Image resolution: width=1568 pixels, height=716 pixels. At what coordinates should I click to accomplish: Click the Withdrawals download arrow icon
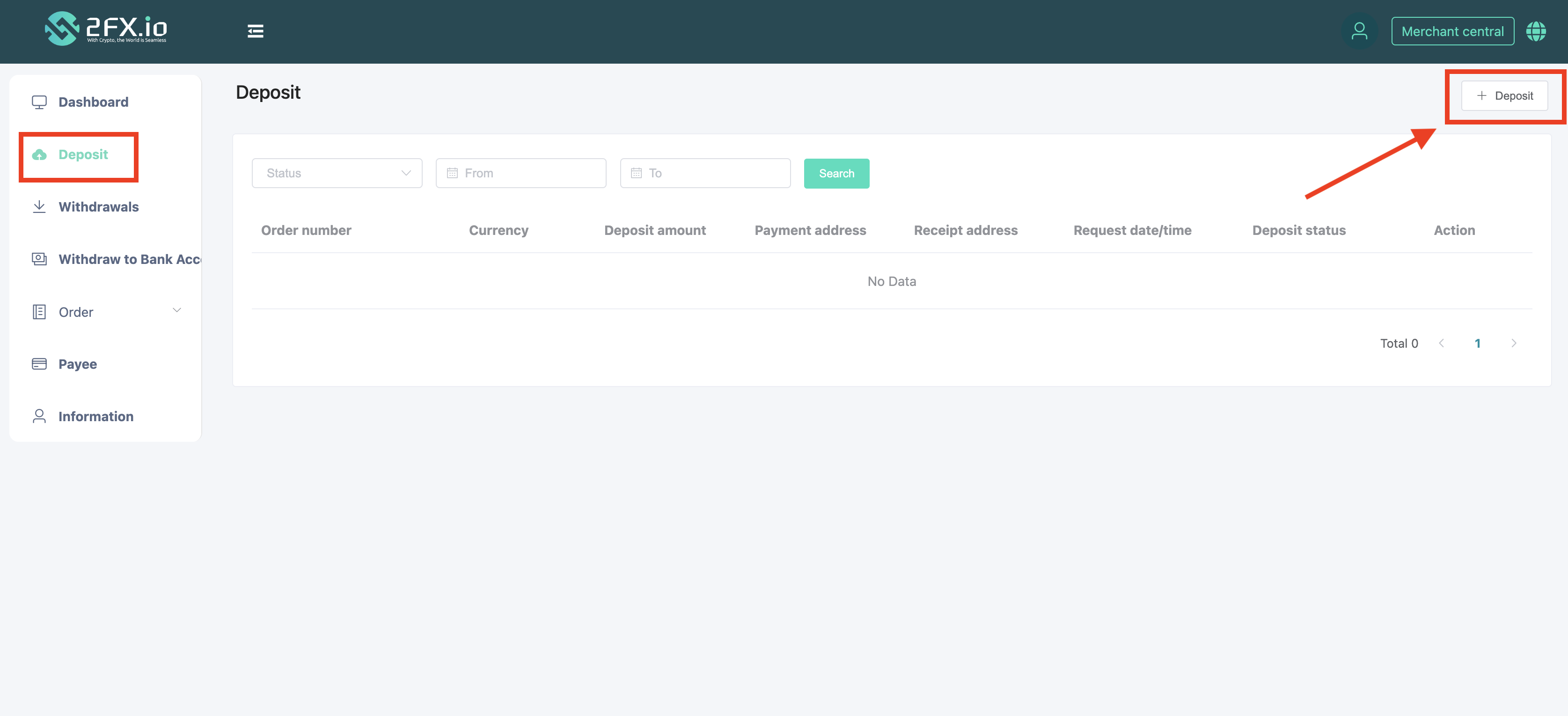tap(39, 207)
